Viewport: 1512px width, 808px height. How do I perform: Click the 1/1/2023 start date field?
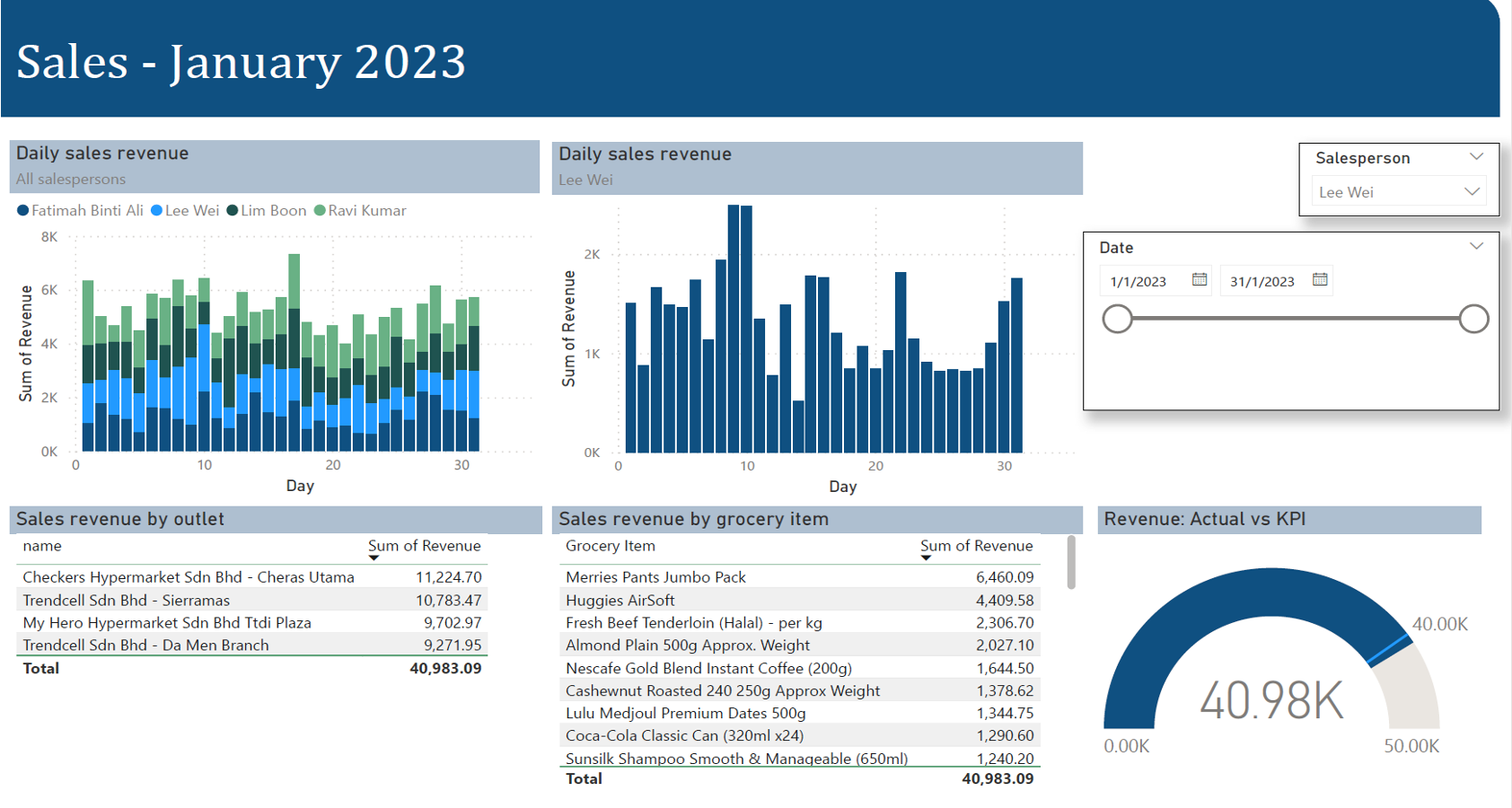[x=1138, y=282]
